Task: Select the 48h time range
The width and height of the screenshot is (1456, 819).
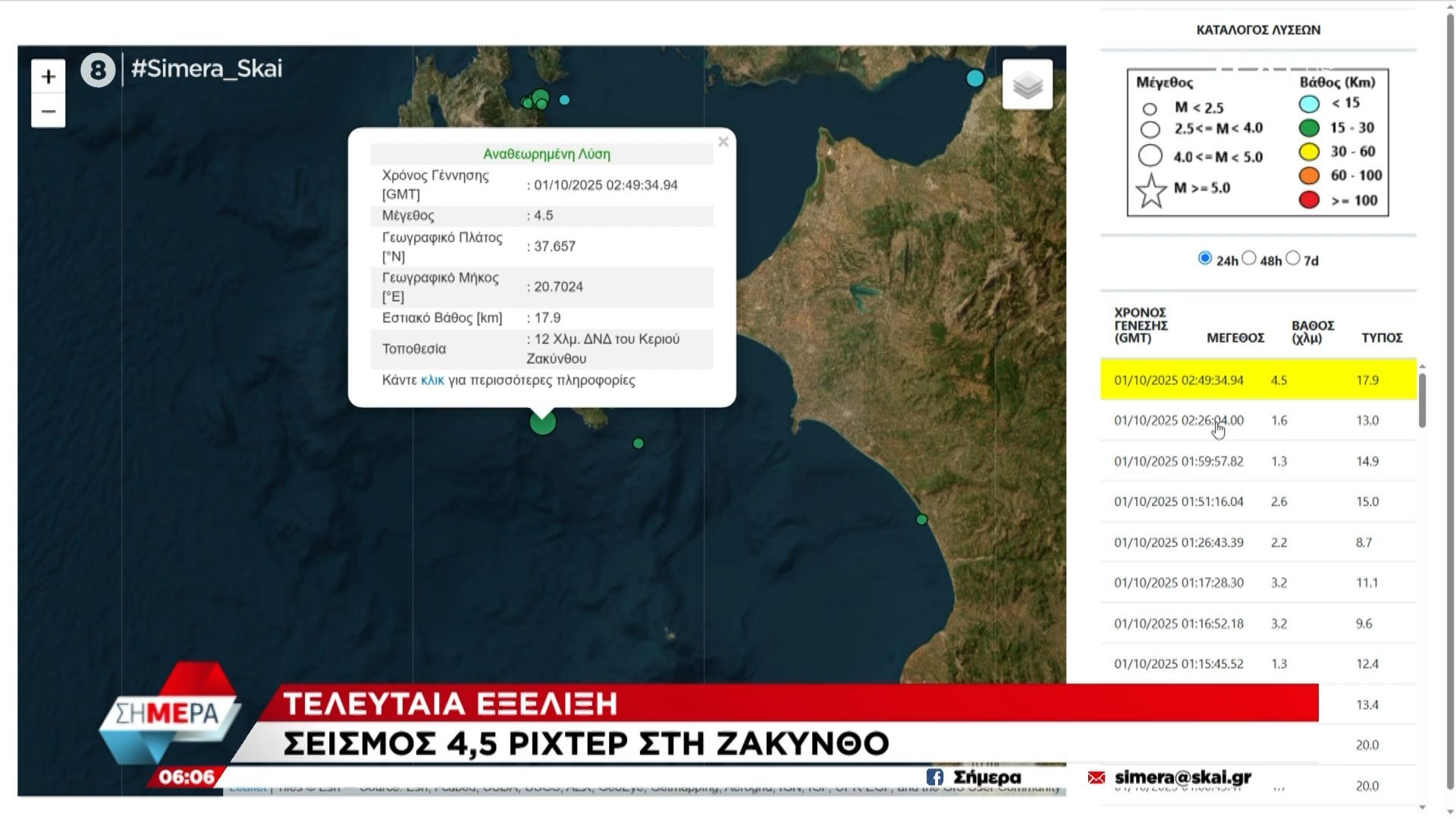Action: (x=1249, y=259)
